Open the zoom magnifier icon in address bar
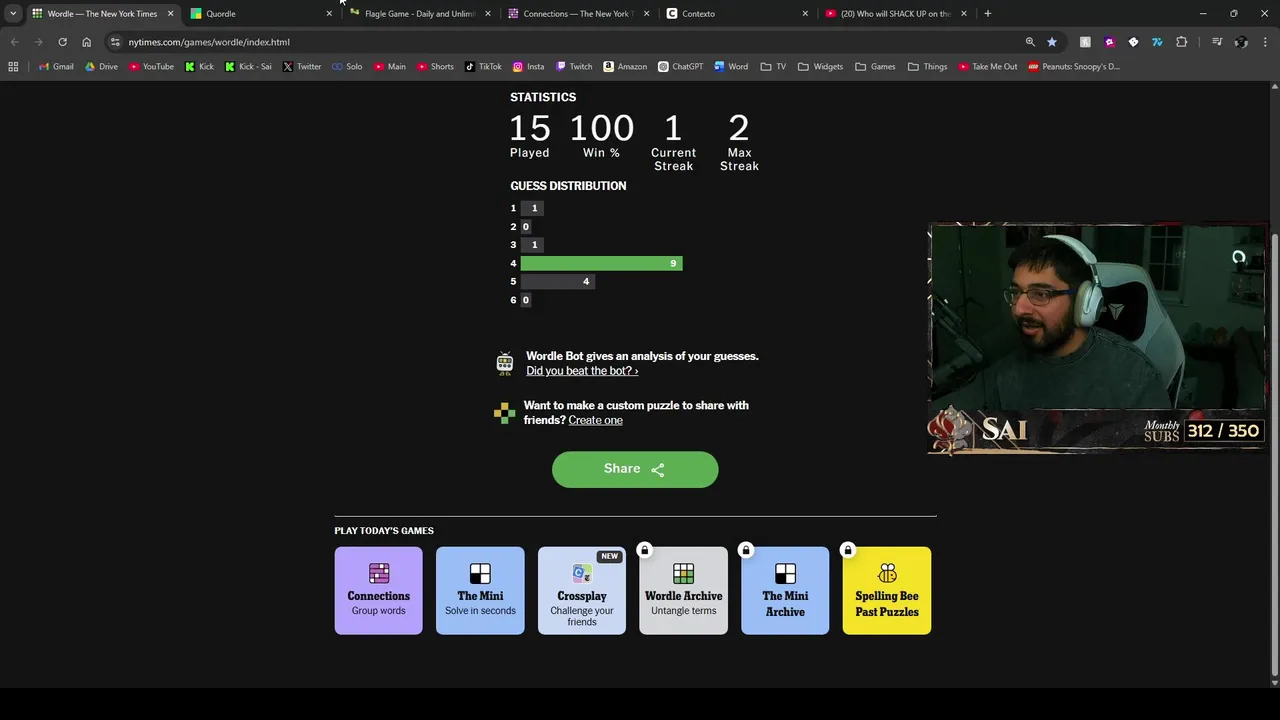1280x720 pixels. coord(1030,42)
